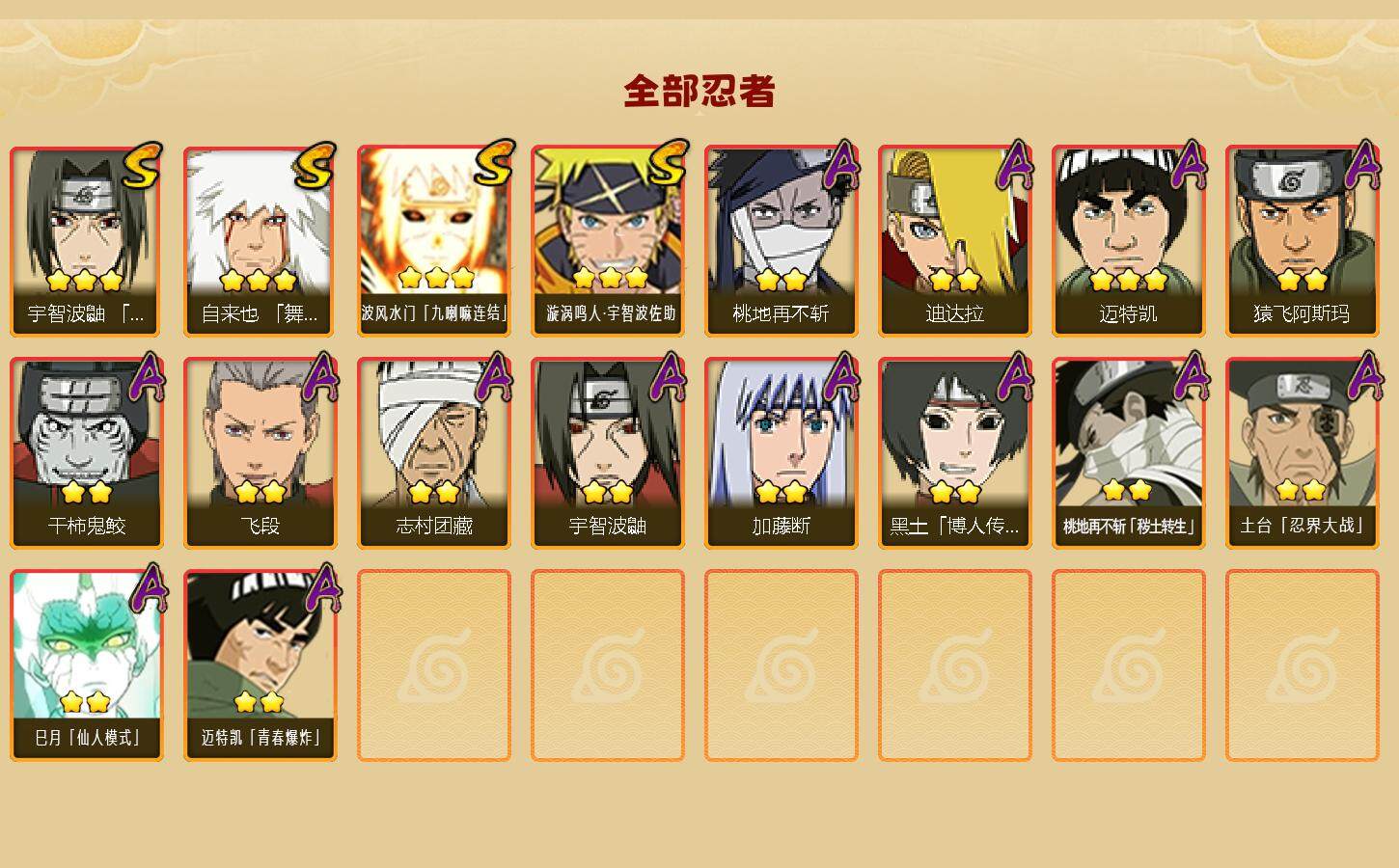The image size is (1399, 868).
Task: Select the 猿飞阿斯玛 ninja card
Action: pyautogui.click(x=1303, y=241)
